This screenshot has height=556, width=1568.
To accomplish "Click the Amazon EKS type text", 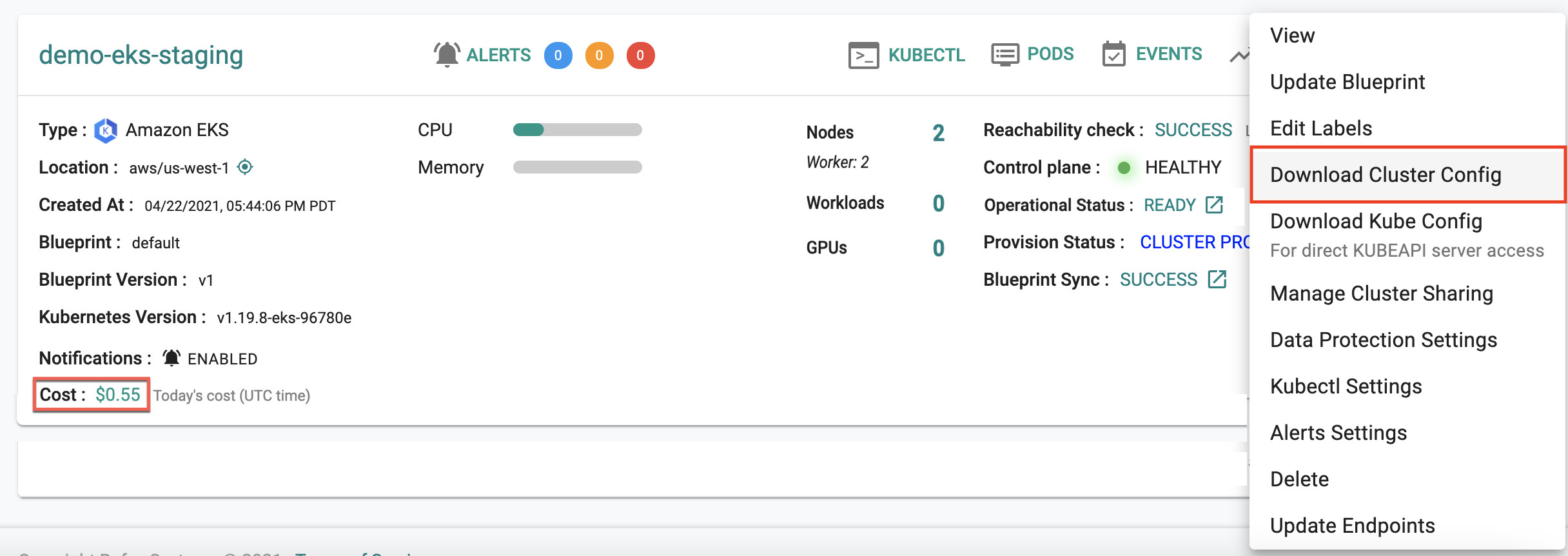I will pyautogui.click(x=177, y=130).
